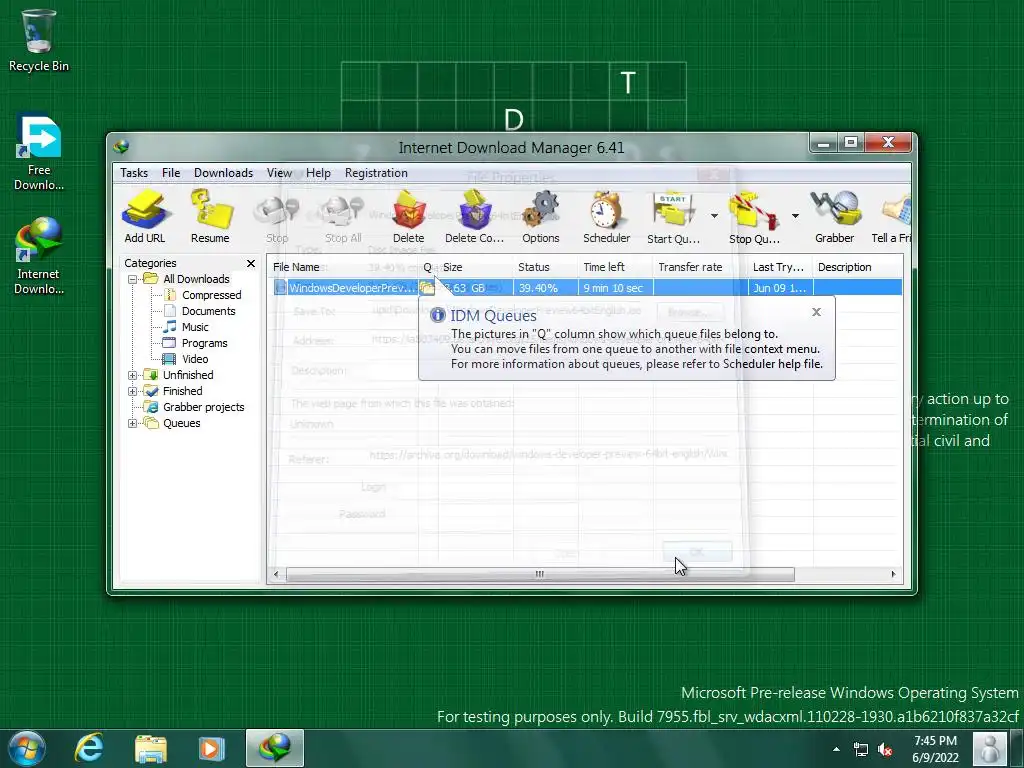Select the WindowsDeveloperPrev download row name
This screenshot has width=1024, height=768.
tap(353, 288)
